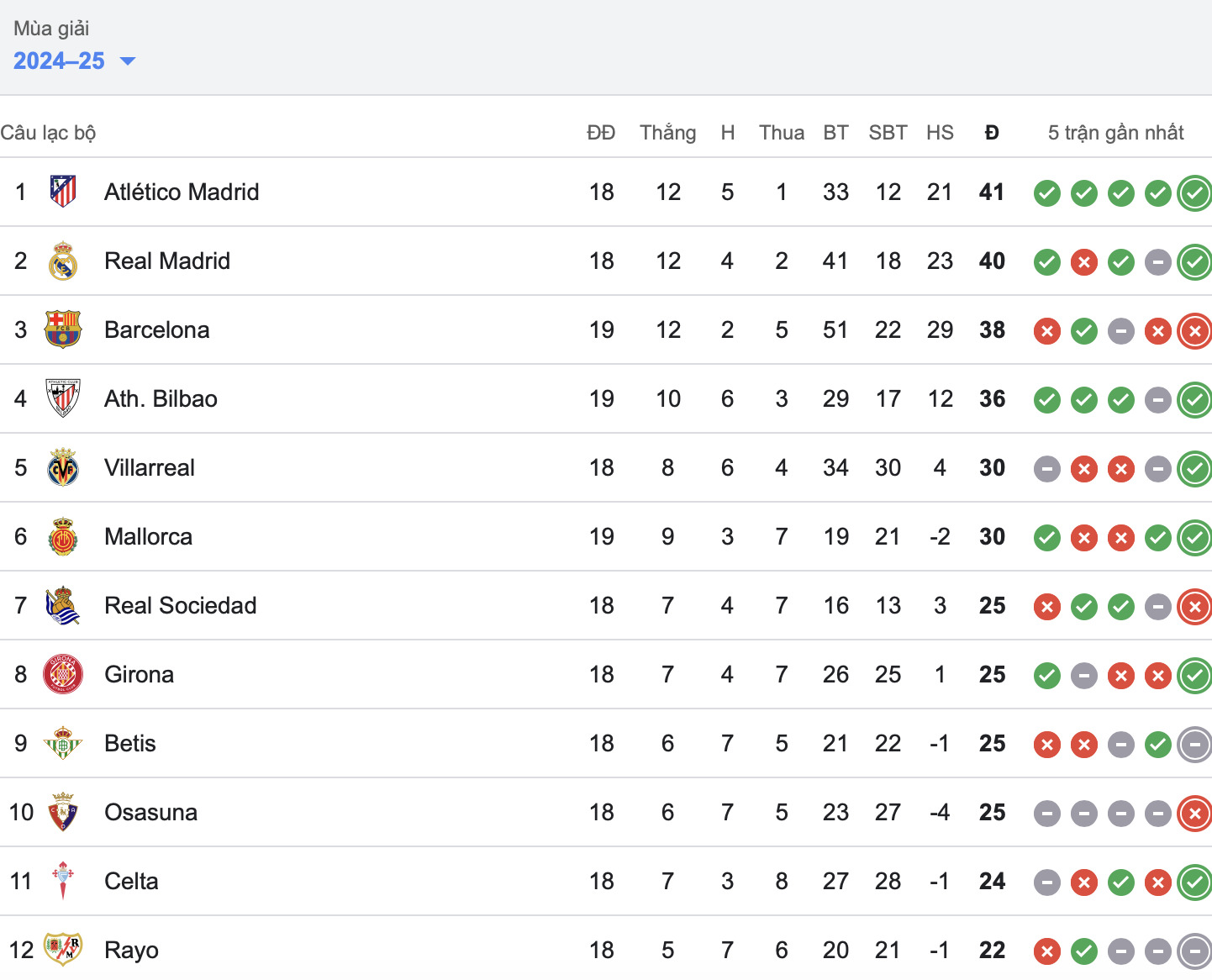The image size is (1212, 980).
Task: Click Betis's most recent draw indicator
Action: [1194, 745]
